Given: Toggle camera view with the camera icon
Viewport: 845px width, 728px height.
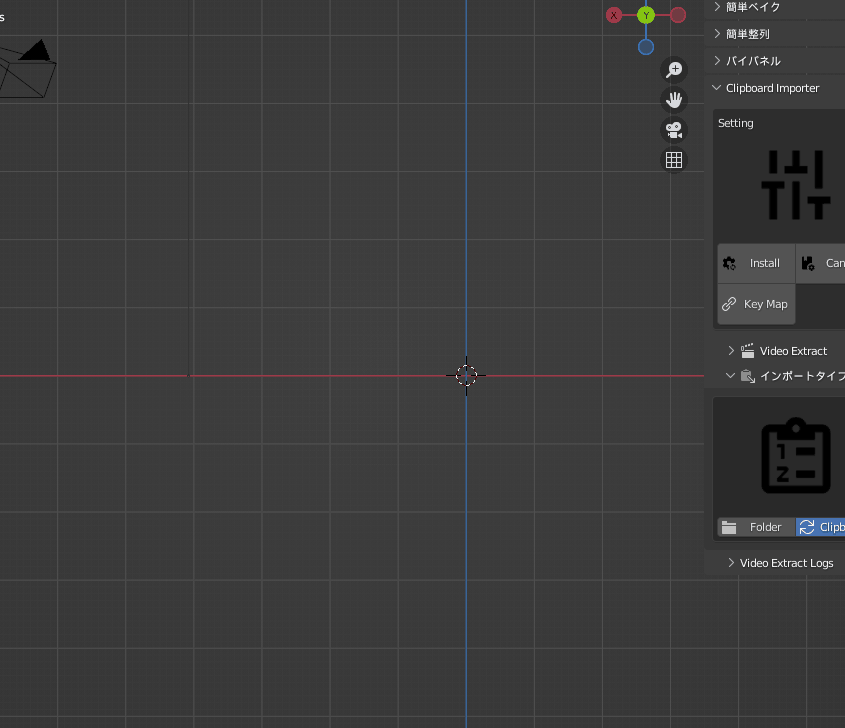Looking at the screenshot, I should (674, 130).
